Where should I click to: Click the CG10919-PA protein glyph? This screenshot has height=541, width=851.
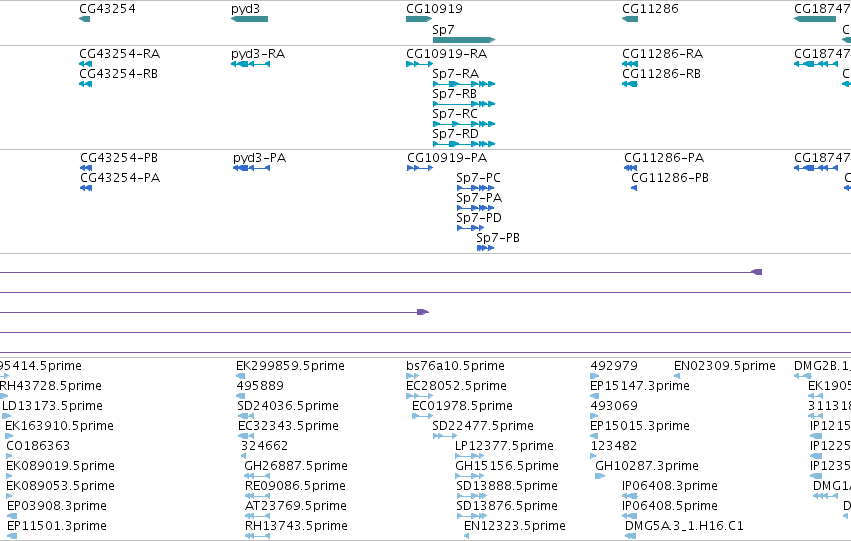[x=420, y=168]
